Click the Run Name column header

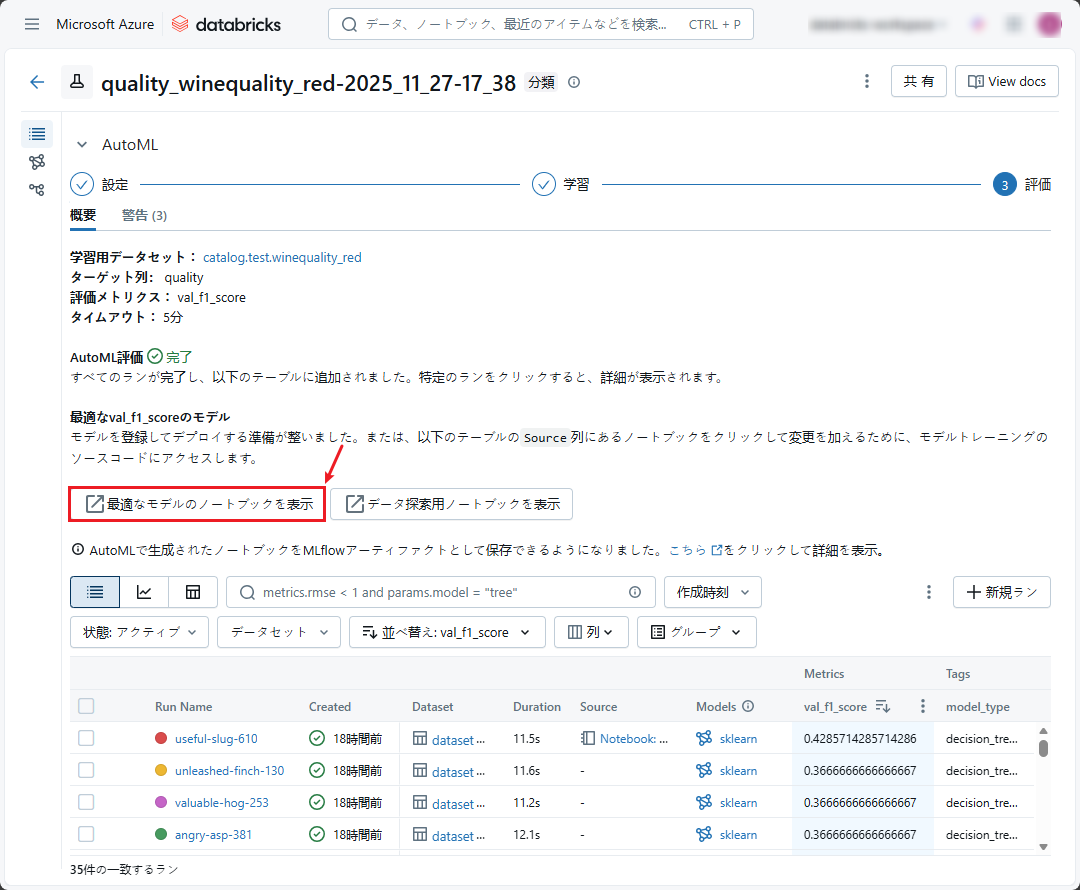click(183, 706)
